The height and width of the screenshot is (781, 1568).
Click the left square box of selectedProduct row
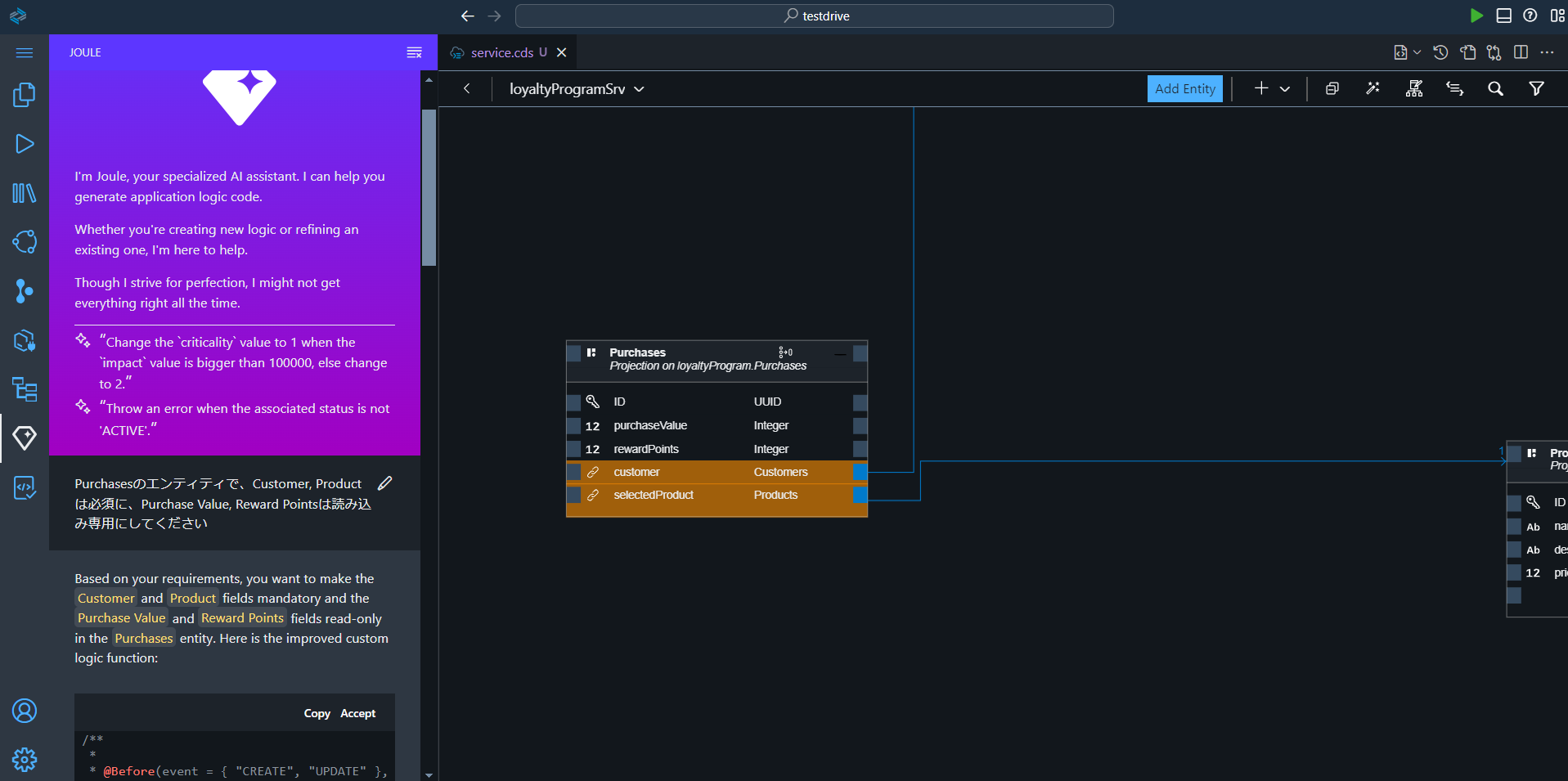[573, 495]
